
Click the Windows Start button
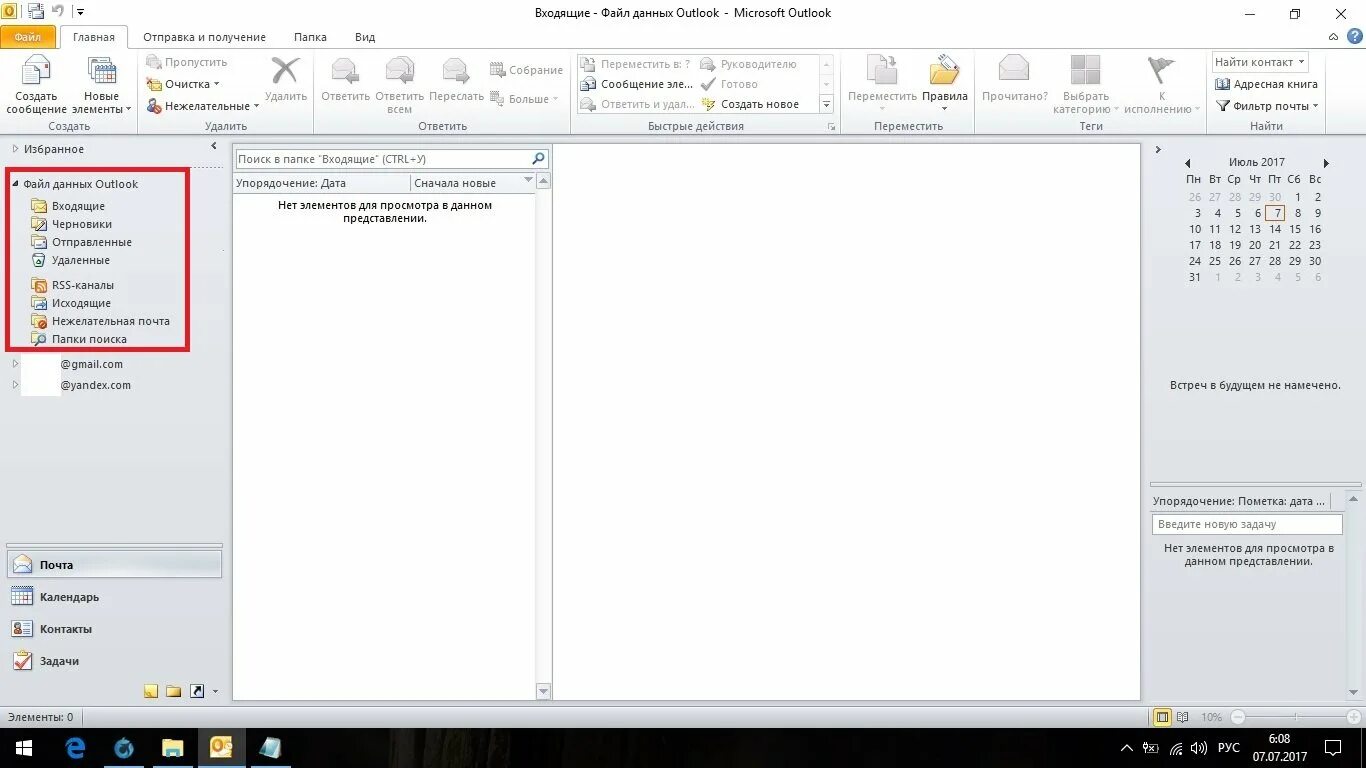tap(24, 748)
